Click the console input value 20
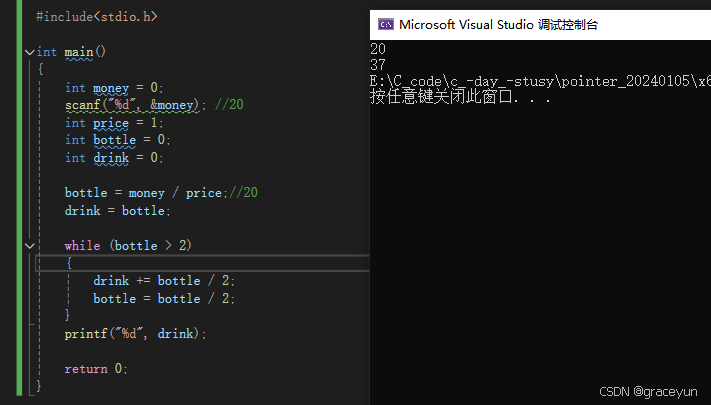This screenshot has height=405, width=711. (378, 49)
